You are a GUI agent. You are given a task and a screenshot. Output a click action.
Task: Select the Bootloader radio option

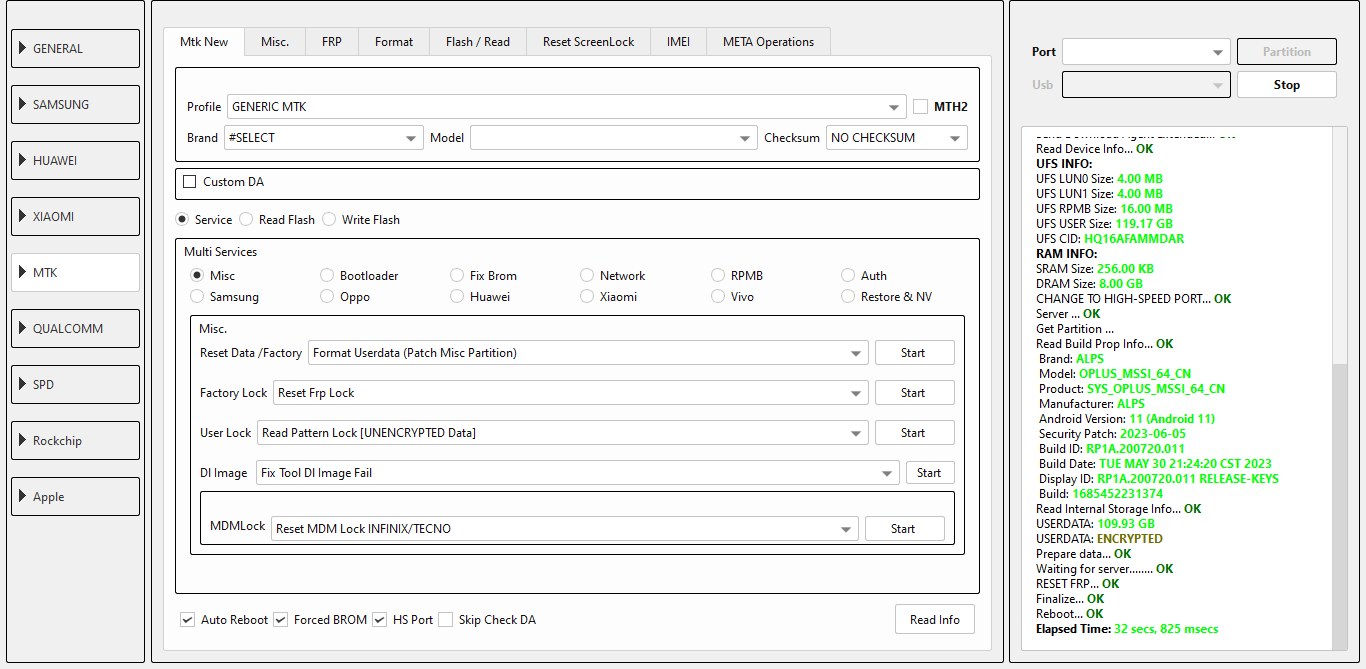[328, 275]
